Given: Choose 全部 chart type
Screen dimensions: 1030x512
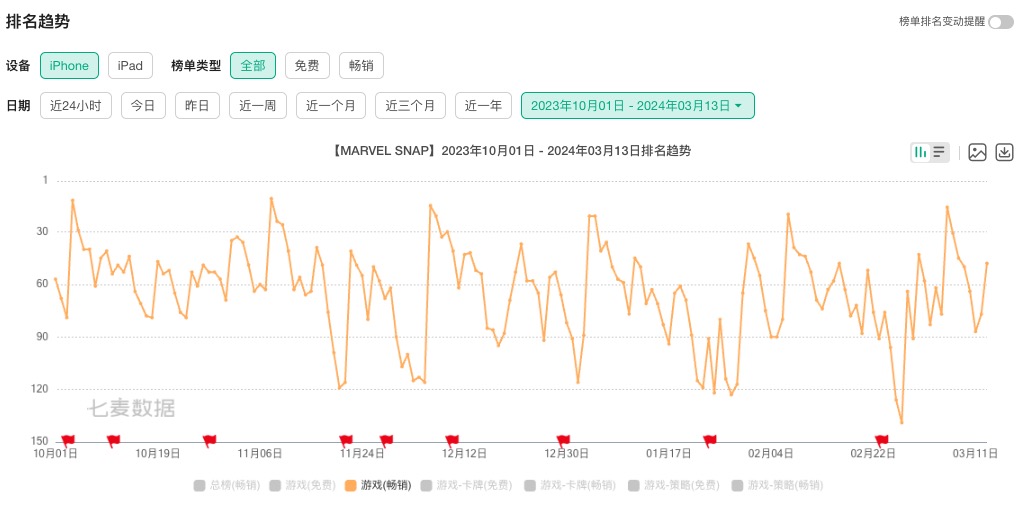Looking at the screenshot, I should click(253, 66).
